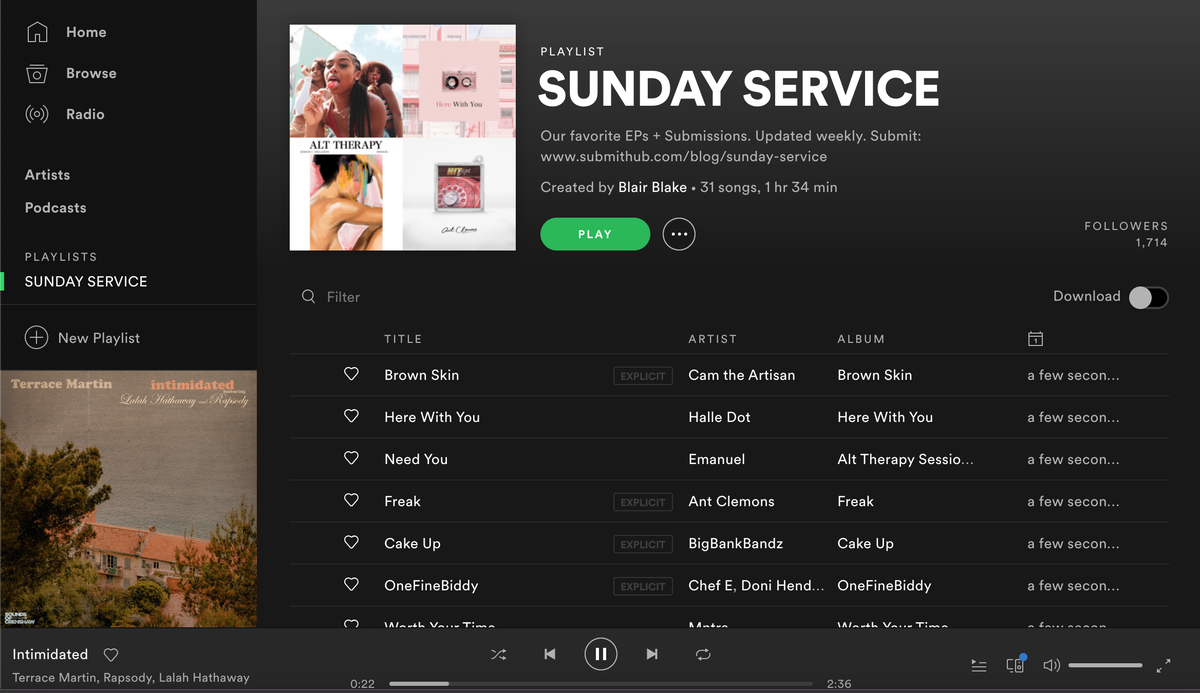Skip to previous track
The image size is (1200, 693).
[x=549, y=654]
